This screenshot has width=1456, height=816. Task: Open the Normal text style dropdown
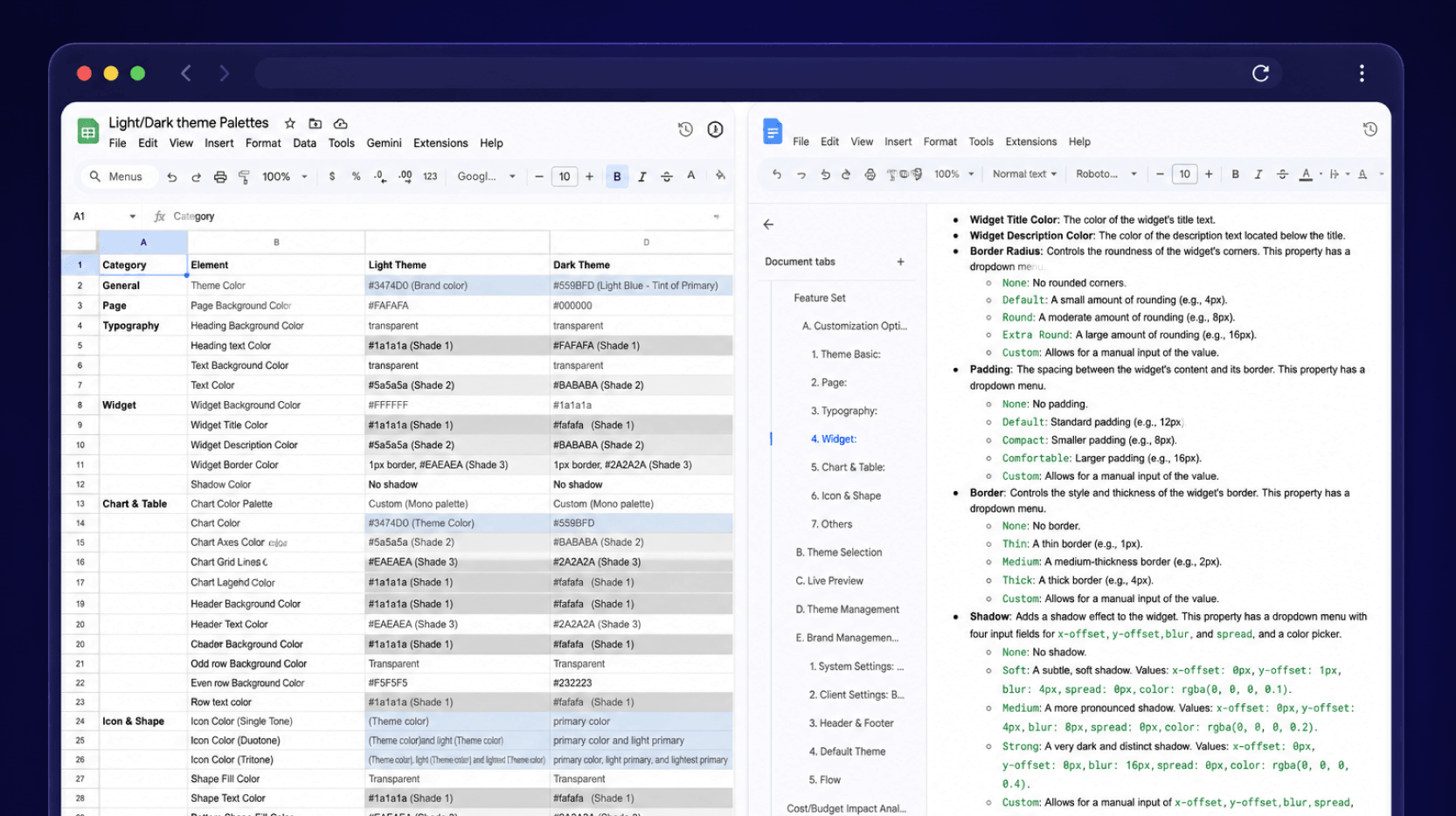[x=1024, y=174]
